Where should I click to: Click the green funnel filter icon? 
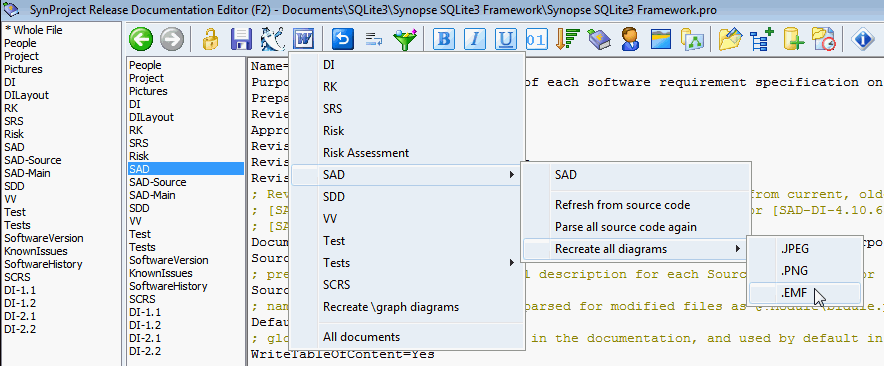[x=404, y=39]
